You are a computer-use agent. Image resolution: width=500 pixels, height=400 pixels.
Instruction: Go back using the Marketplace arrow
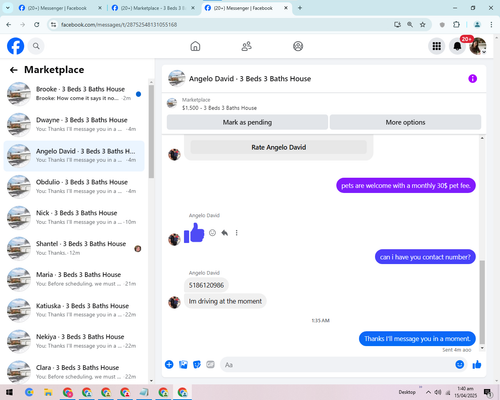click(14, 70)
